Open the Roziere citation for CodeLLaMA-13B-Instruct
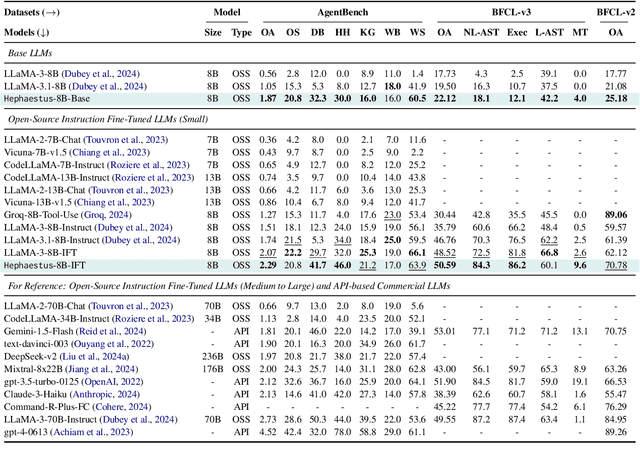The width and height of the screenshot is (640, 459). (x=153, y=177)
